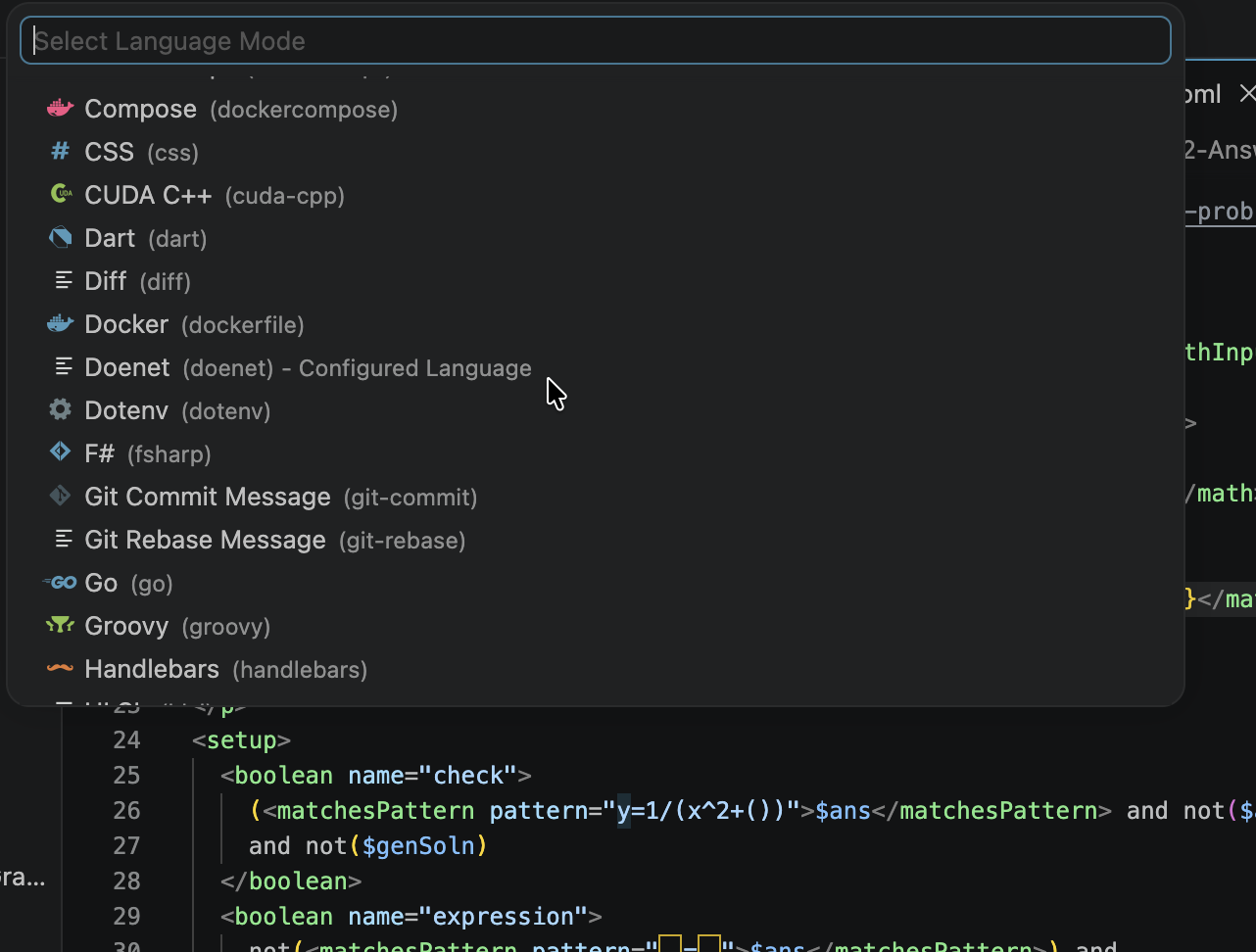Click the Git Commit Message icon
This screenshot has width=1256, height=952.
pyautogui.click(x=61, y=497)
